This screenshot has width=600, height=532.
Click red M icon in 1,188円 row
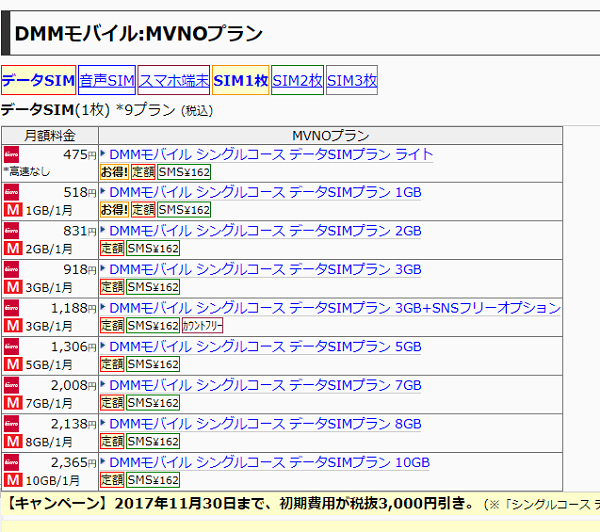(x=13, y=326)
